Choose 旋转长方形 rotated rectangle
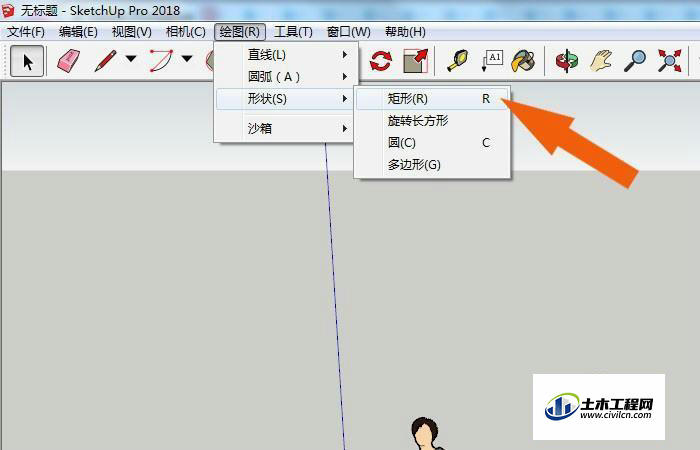Image resolution: width=700 pixels, height=450 pixels. (432, 121)
